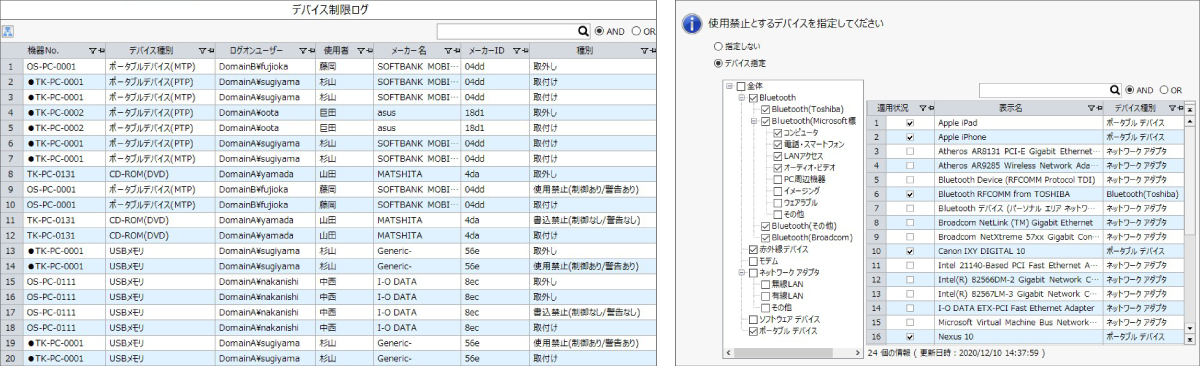The width and height of the screenshot is (1200, 366).
Task: Check the モデム tree checkbox
Action: point(753,261)
